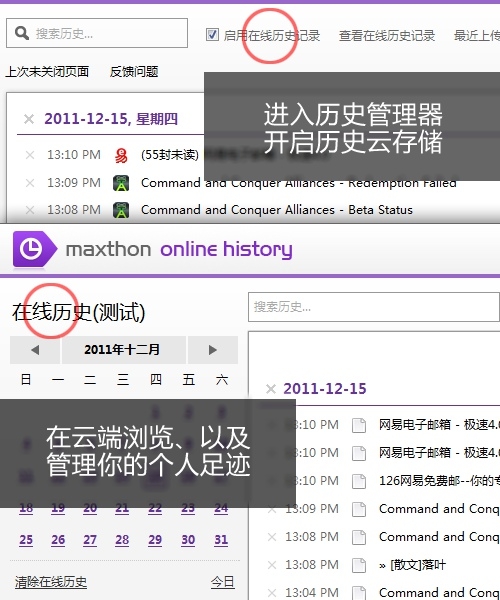Select December 29 in calendar
Image resolution: width=500 pixels, height=600 pixels.
click(155, 540)
